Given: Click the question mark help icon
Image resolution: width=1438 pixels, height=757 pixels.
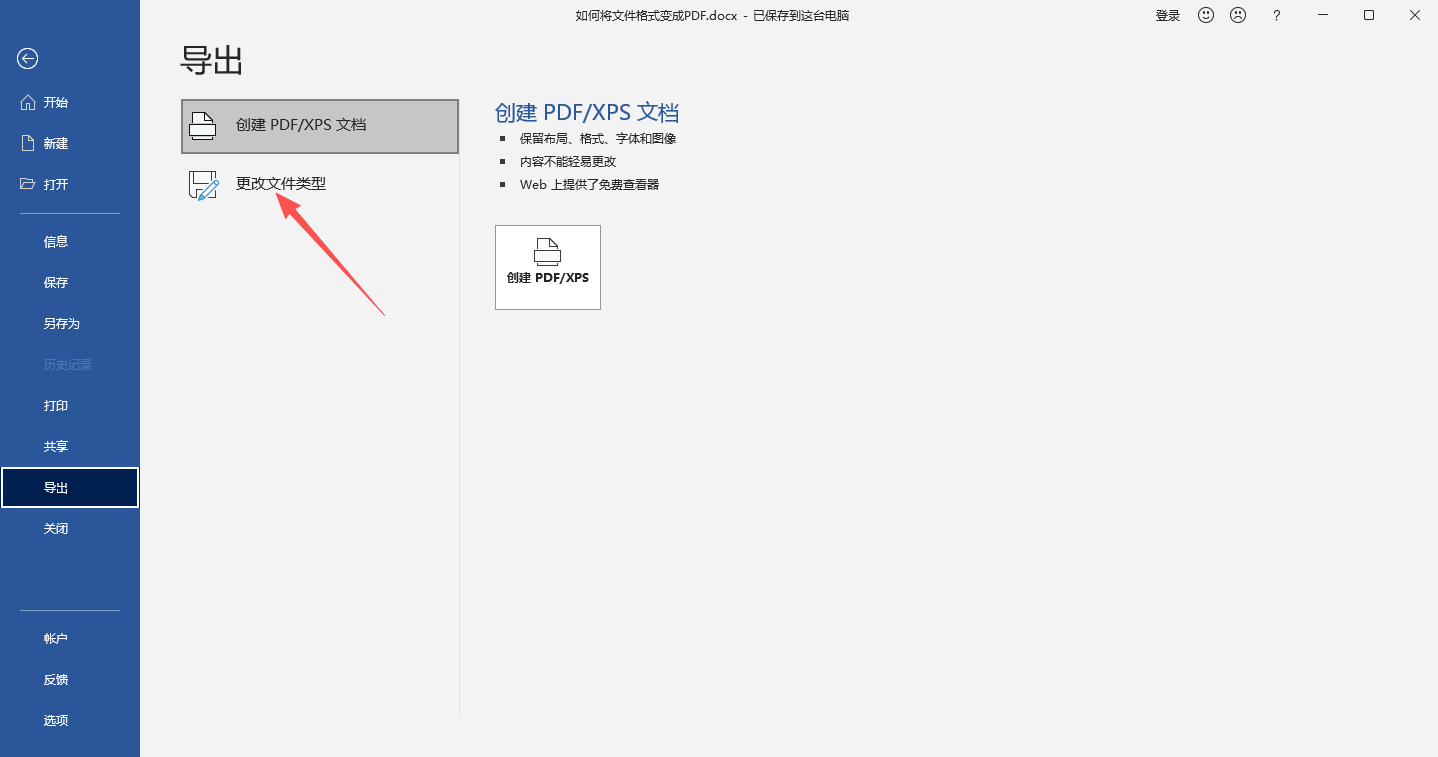Looking at the screenshot, I should [x=1277, y=15].
